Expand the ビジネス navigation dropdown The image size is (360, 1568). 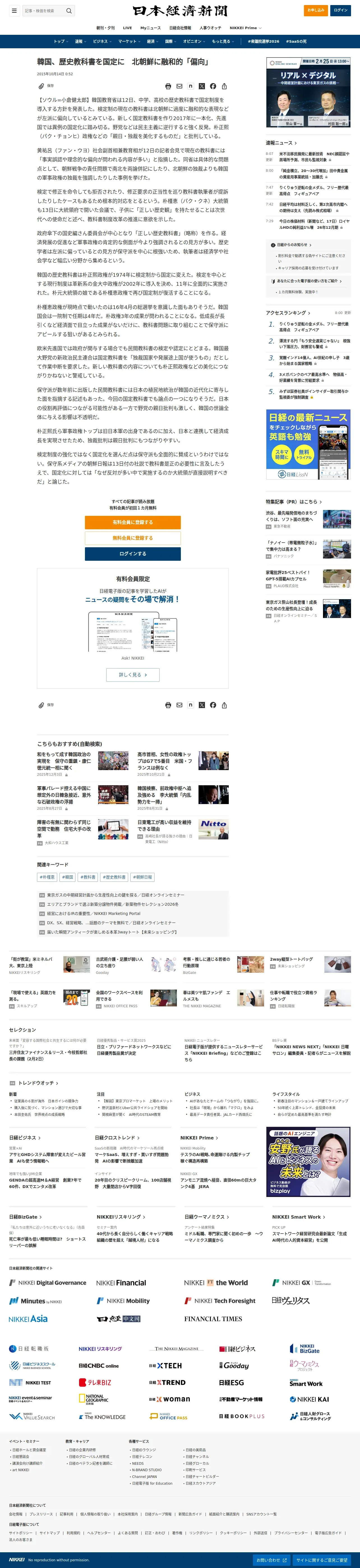coord(102,41)
